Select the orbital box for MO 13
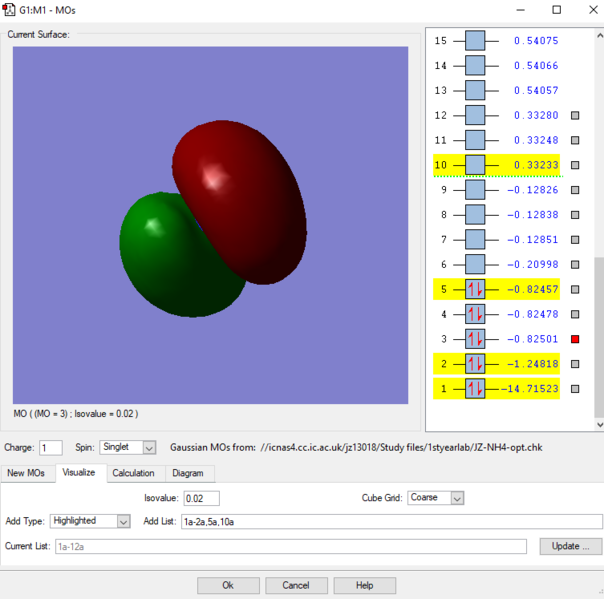 (475, 90)
